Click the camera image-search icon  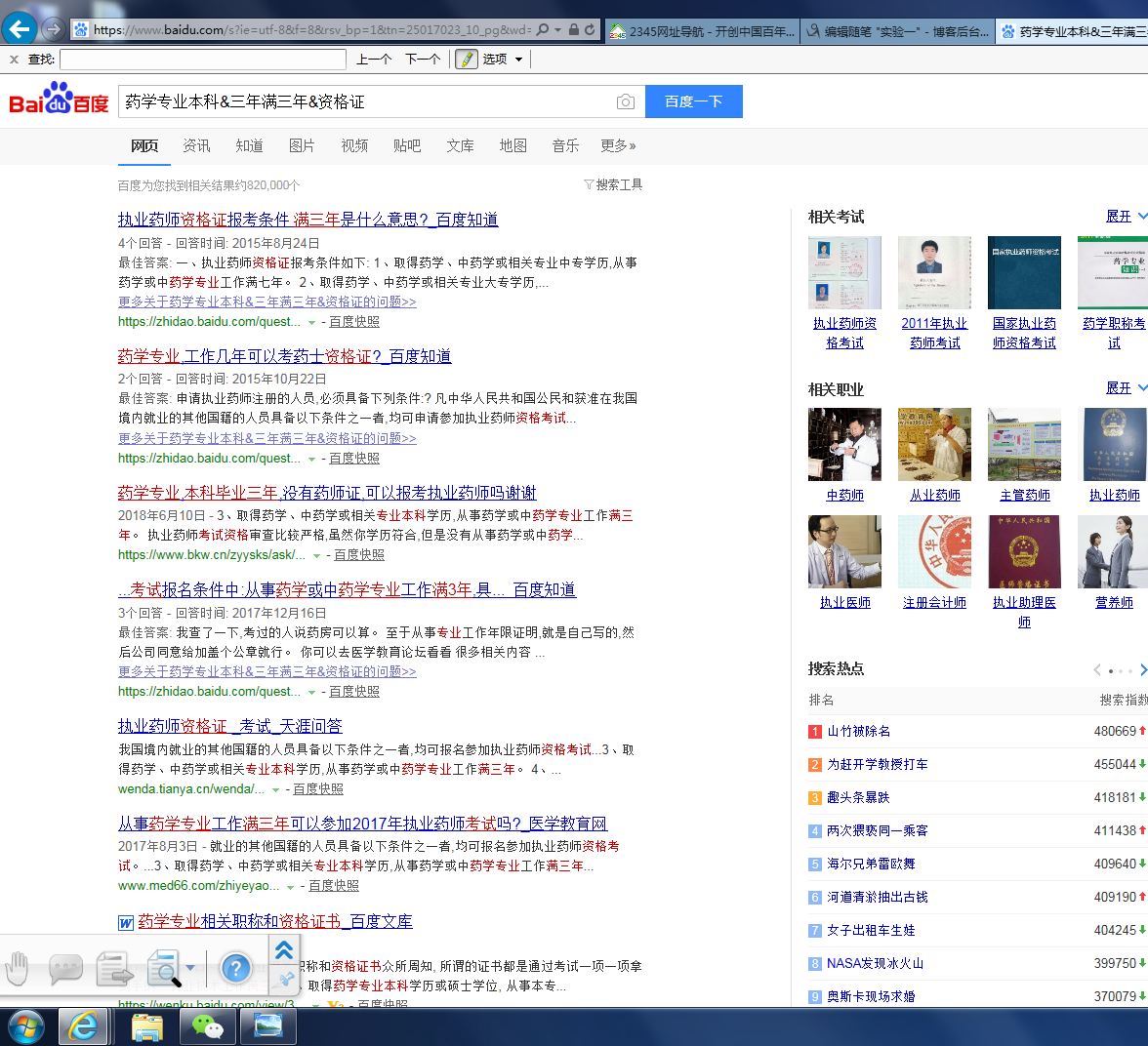pos(625,101)
